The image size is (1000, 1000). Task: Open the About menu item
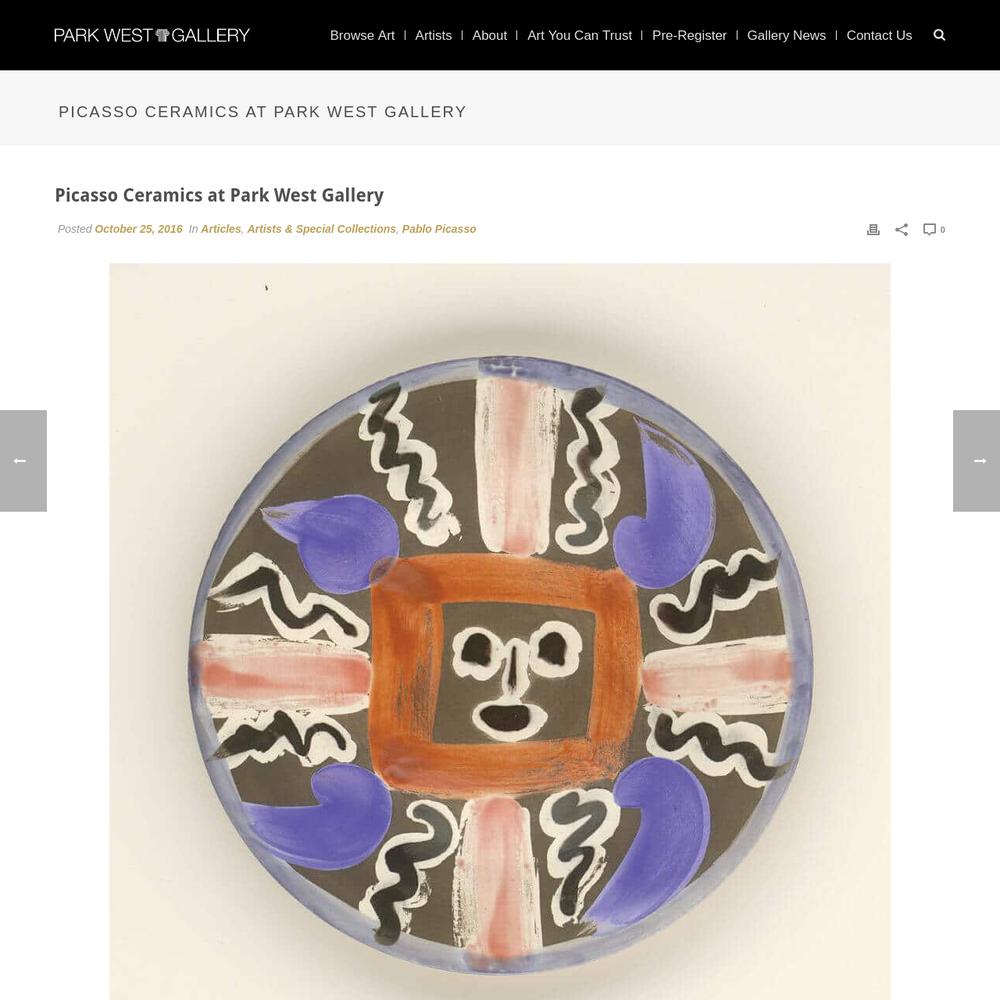489,36
